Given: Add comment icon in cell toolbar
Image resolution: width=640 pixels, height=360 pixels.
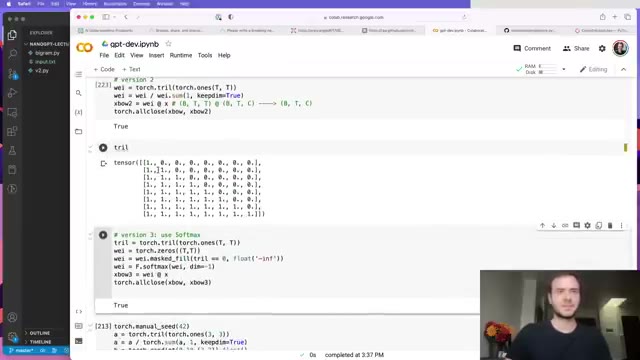Looking at the screenshot, I should (x=576, y=225).
